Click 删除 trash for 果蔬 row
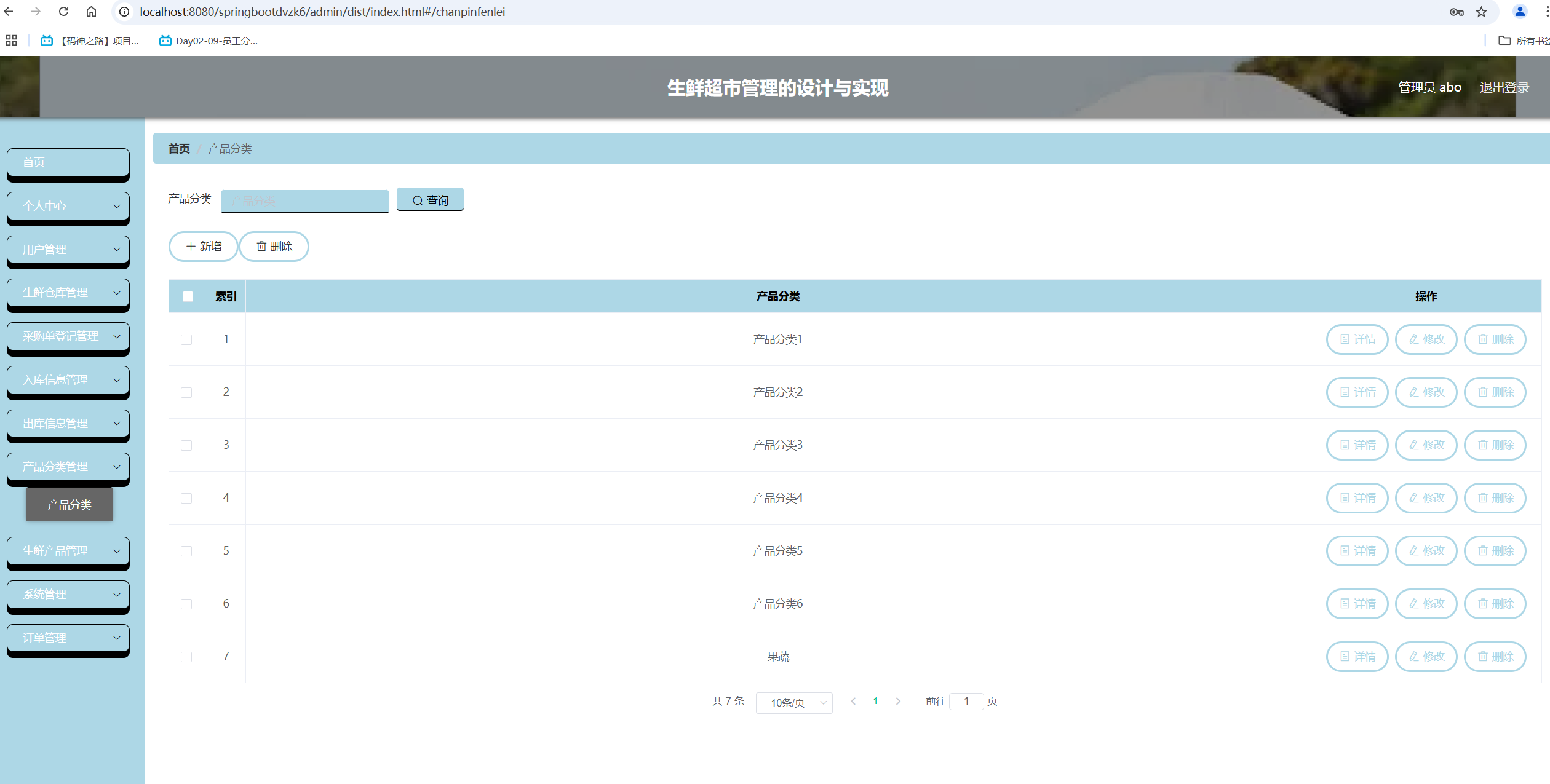This screenshot has height=784, width=1550. coord(1495,657)
